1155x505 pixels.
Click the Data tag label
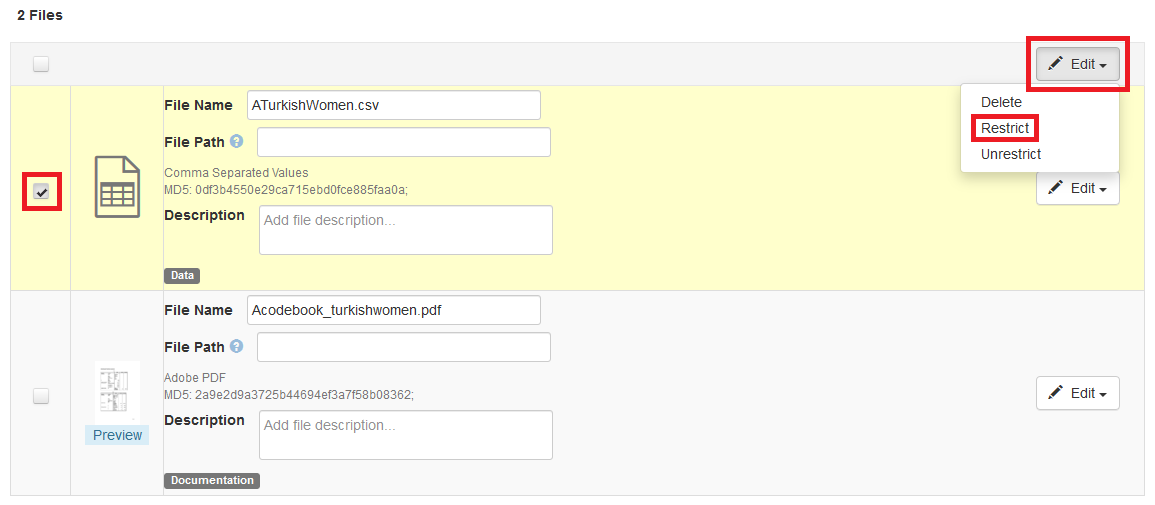(182, 276)
